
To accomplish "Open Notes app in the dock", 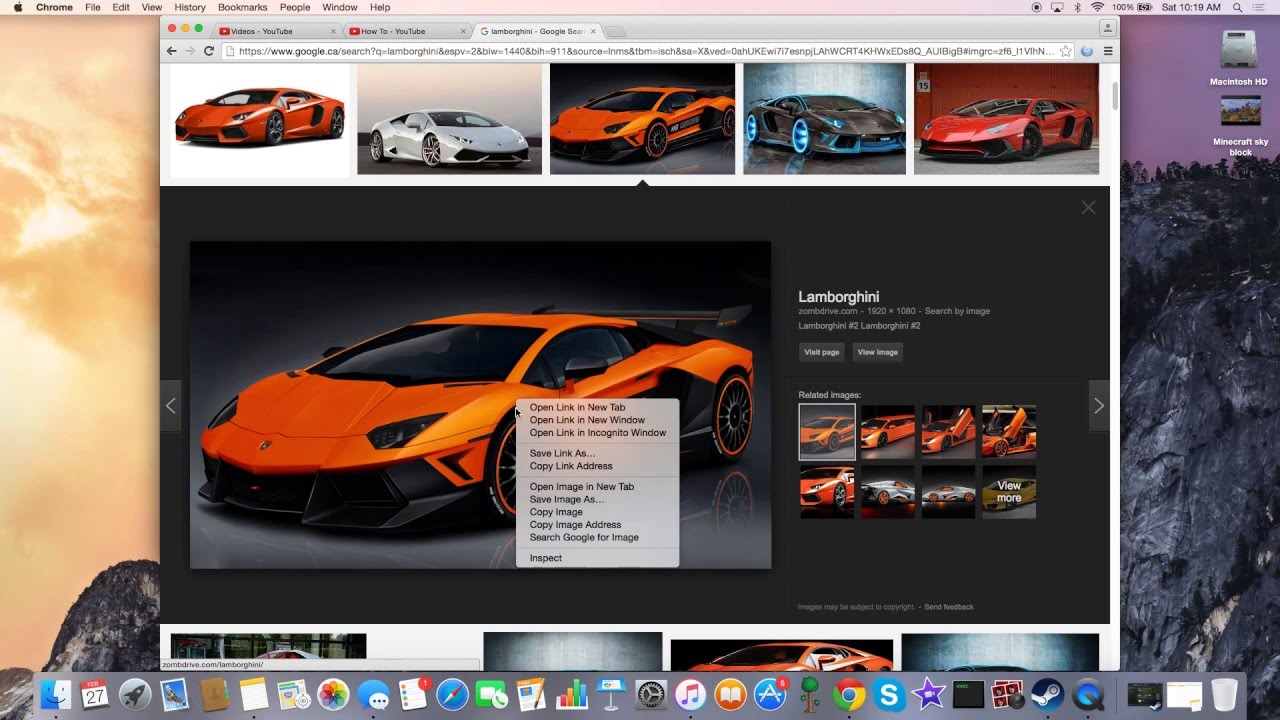I will (254, 693).
